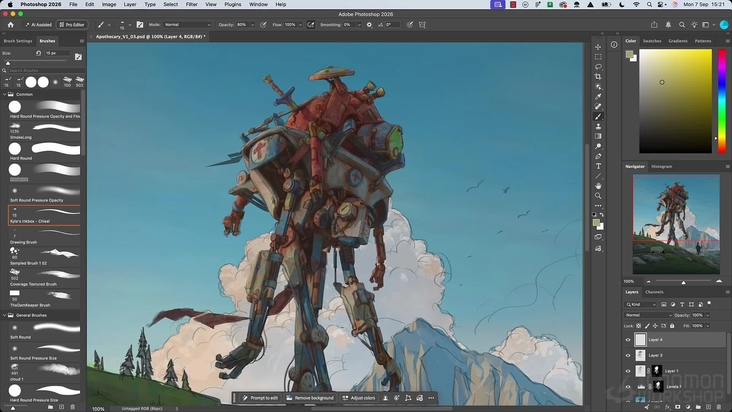The height and width of the screenshot is (412, 732).
Task: Select the Clone Stamp tool
Action: [x=598, y=126]
